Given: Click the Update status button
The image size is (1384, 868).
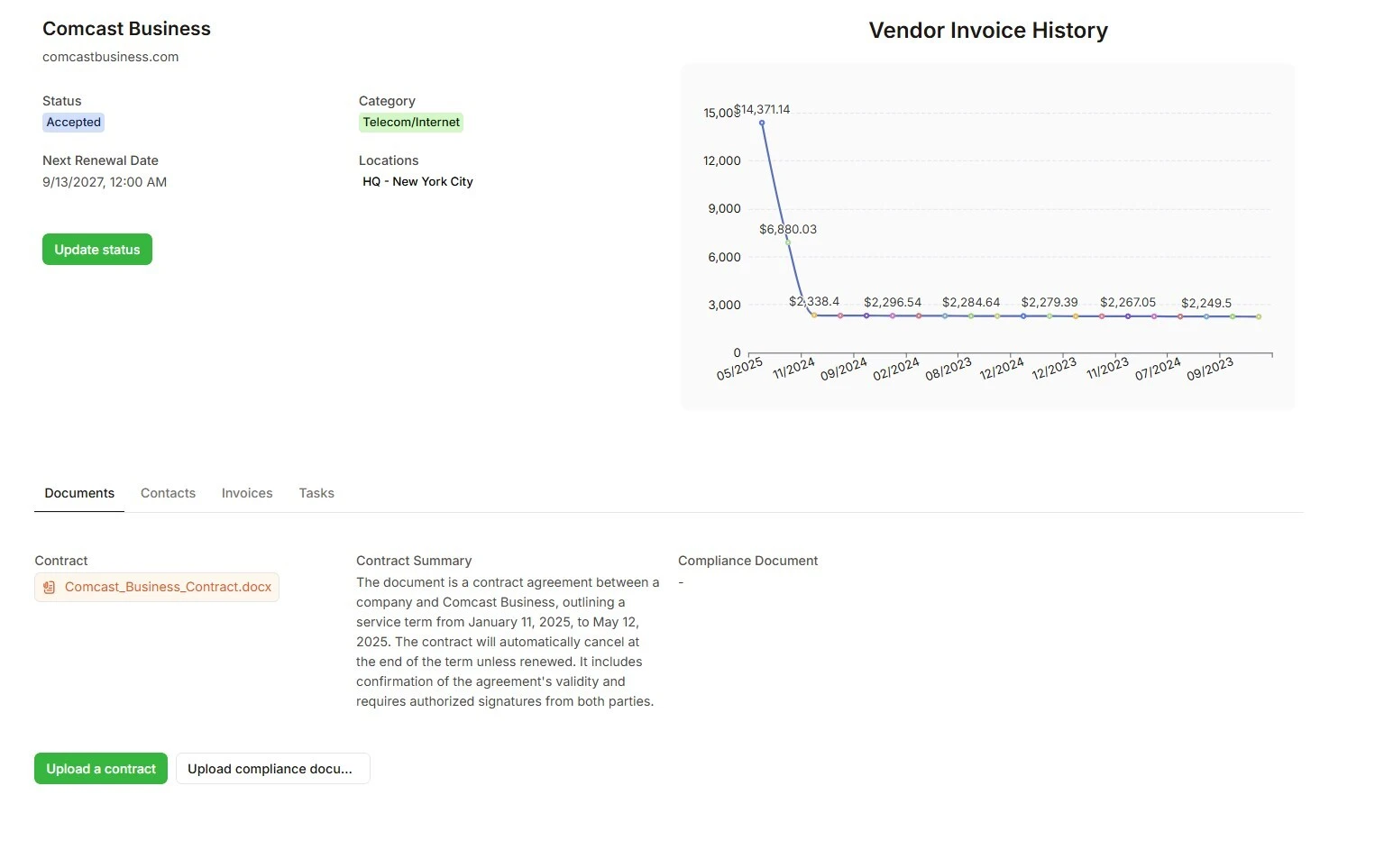Looking at the screenshot, I should click(97, 250).
